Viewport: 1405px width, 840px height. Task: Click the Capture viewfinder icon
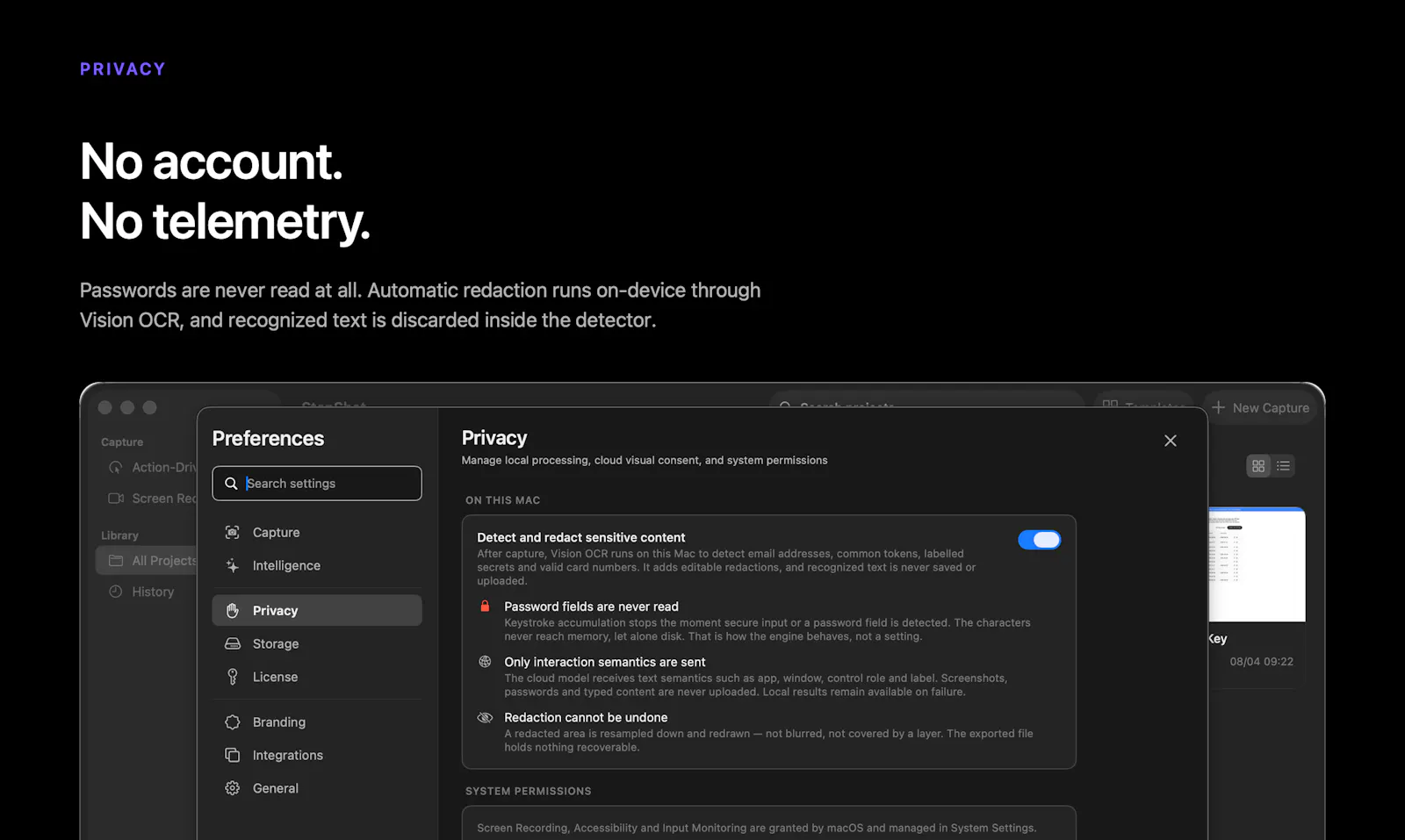pyautogui.click(x=233, y=533)
